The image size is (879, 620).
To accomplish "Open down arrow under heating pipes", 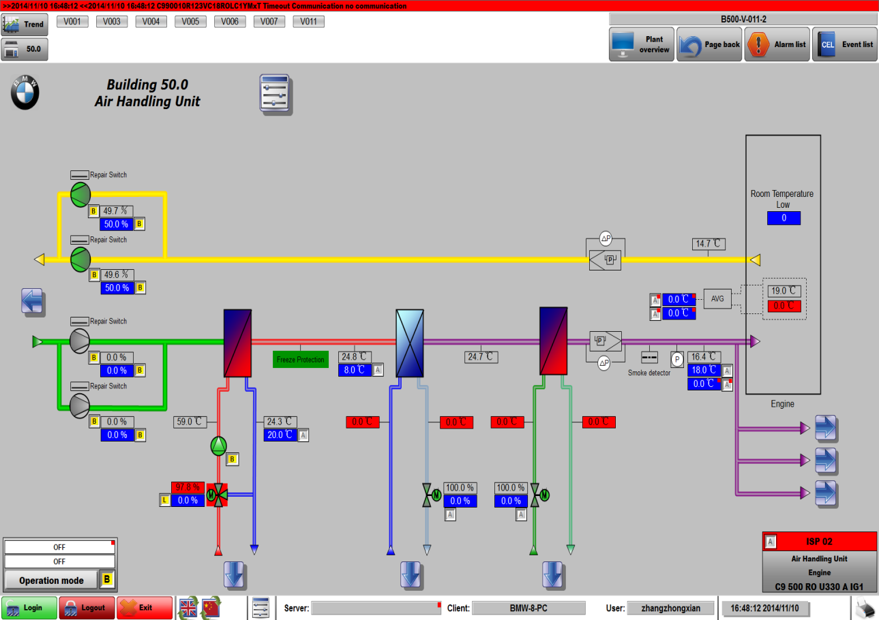I will [x=234, y=575].
